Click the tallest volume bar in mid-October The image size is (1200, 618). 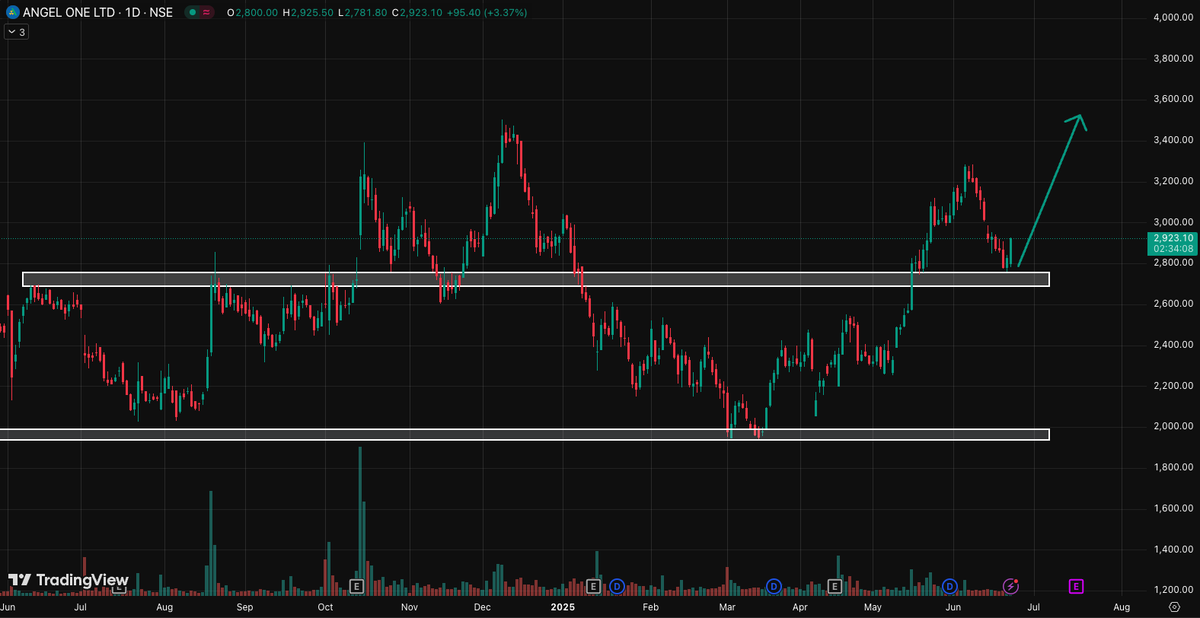click(x=360, y=520)
